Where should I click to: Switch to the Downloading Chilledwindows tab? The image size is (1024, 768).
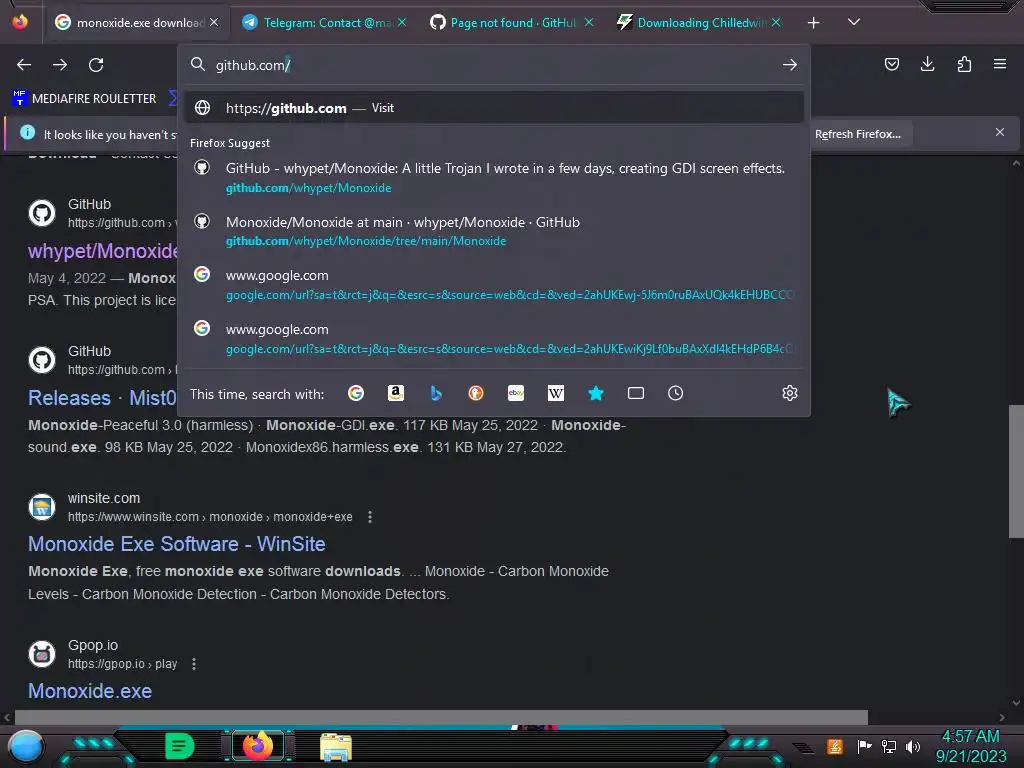click(699, 23)
